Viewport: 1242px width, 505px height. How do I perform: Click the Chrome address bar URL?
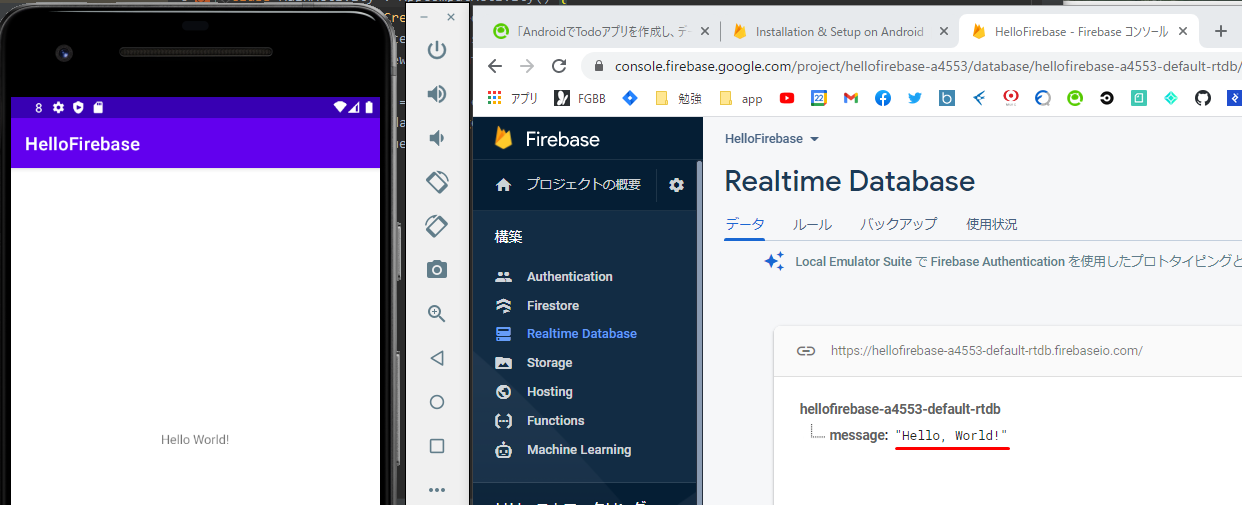tap(928, 66)
